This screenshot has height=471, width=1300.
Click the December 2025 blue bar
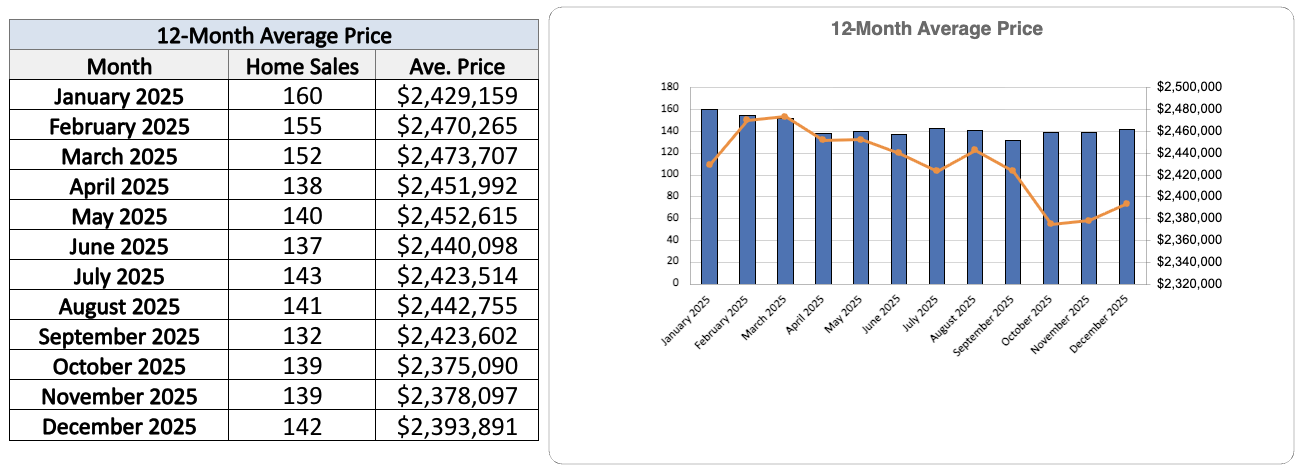click(x=1126, y=210)
